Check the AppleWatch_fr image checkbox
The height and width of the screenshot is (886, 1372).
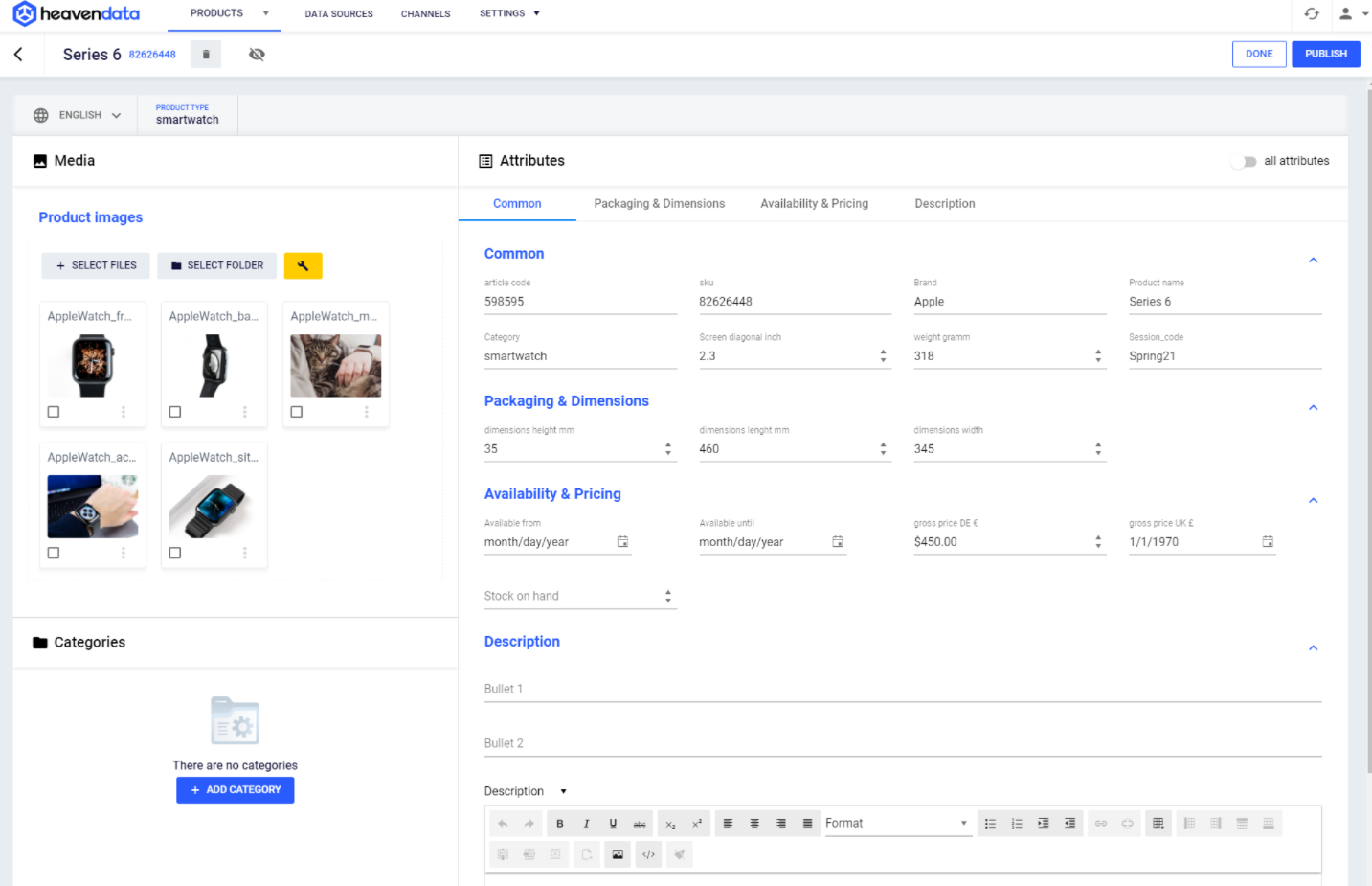click(53, 411)
